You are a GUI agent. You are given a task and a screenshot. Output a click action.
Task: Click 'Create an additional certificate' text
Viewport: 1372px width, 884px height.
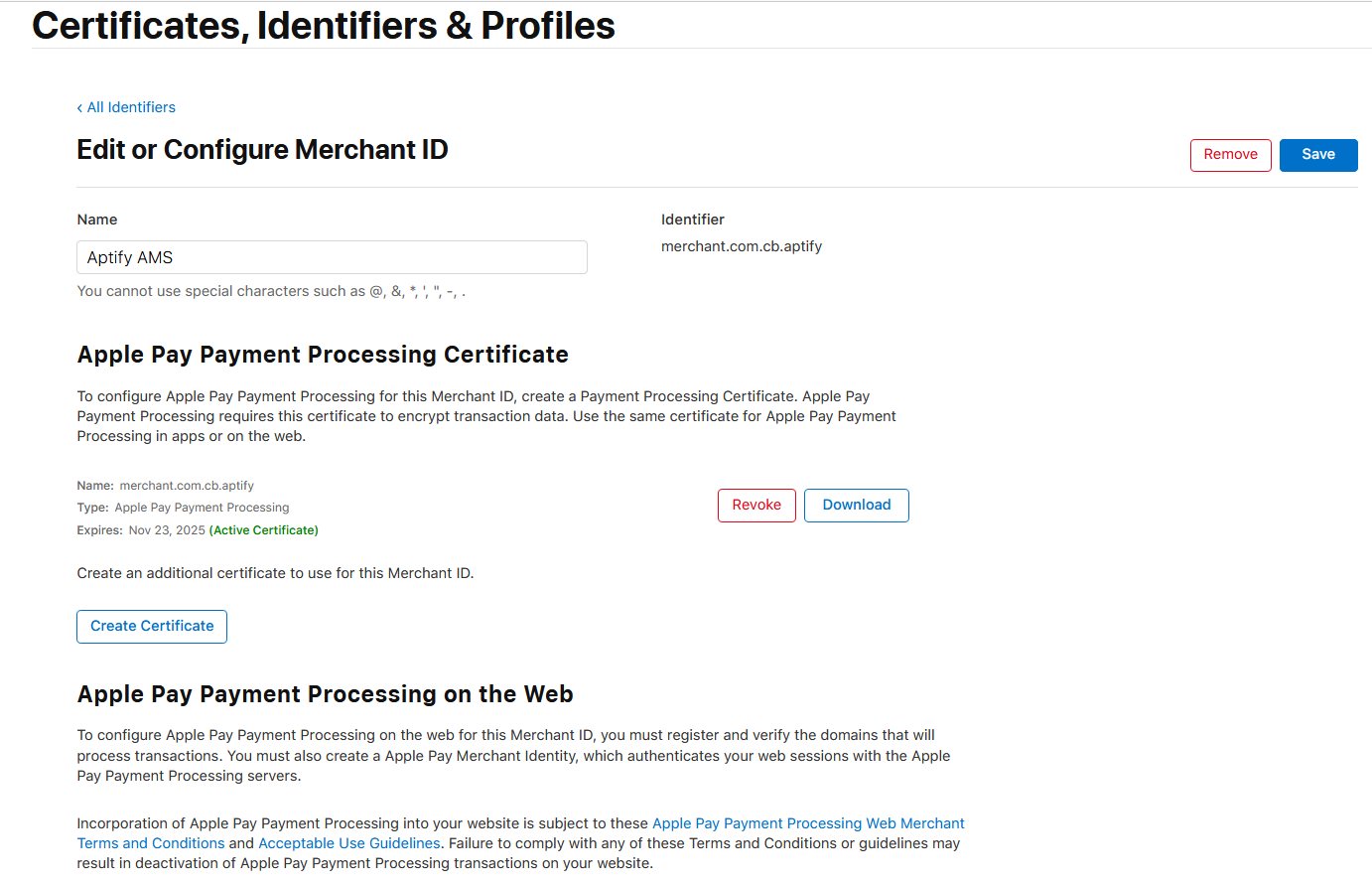point(275,573)
